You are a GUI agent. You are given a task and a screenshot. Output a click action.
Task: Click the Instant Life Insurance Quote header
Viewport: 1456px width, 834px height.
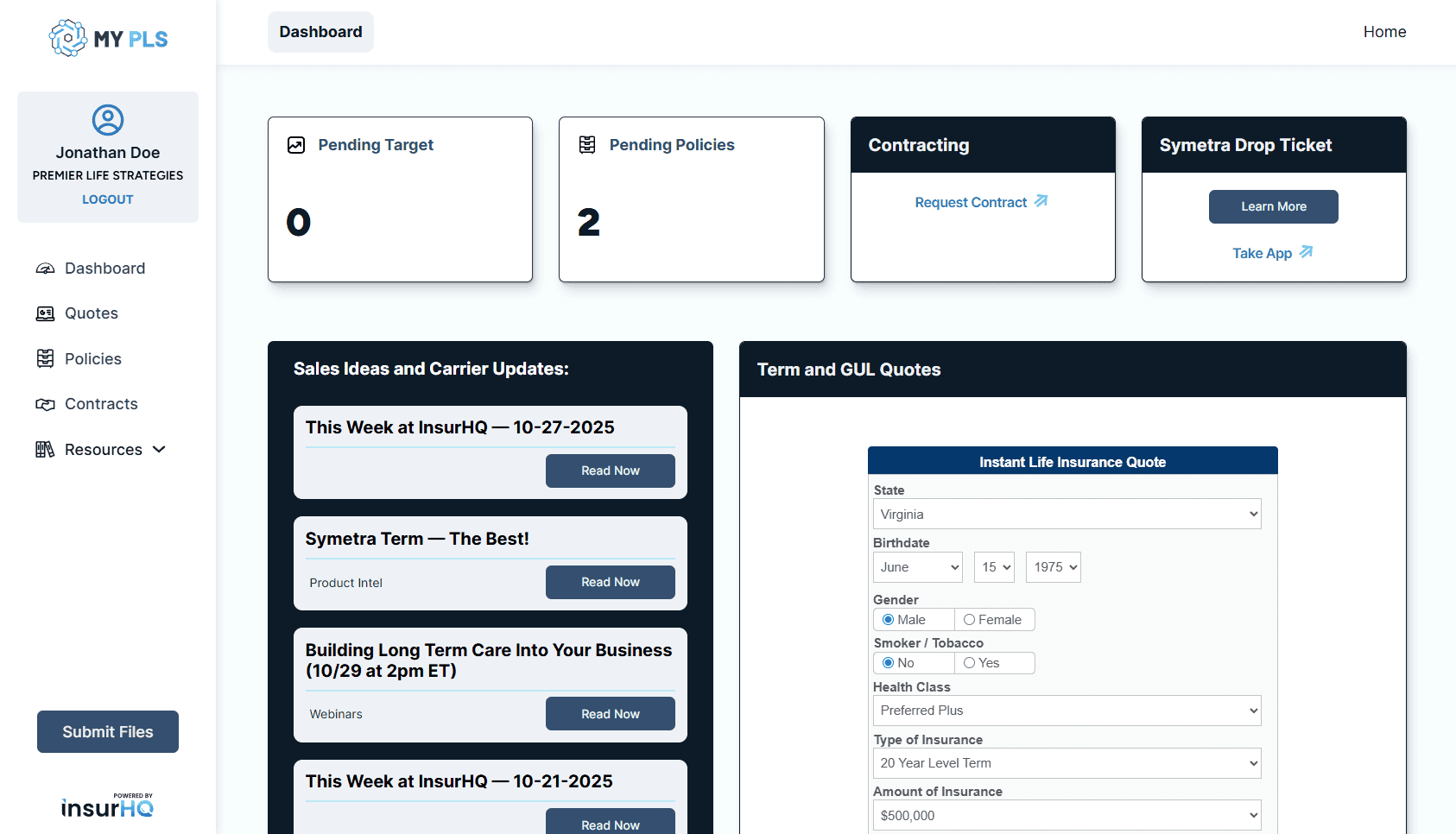pos(1073,462)
